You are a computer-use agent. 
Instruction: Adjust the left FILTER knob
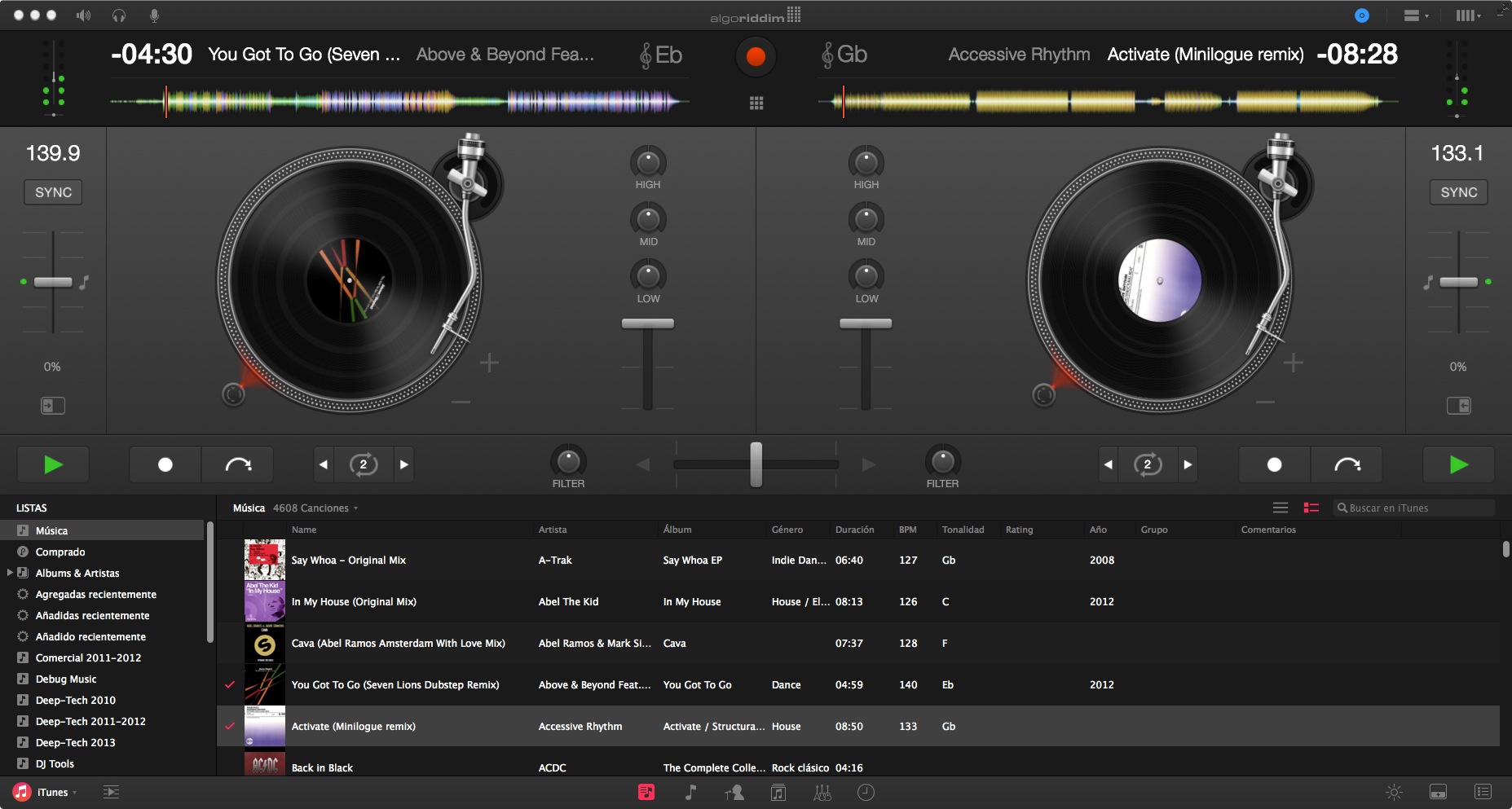tap(568, 461)
